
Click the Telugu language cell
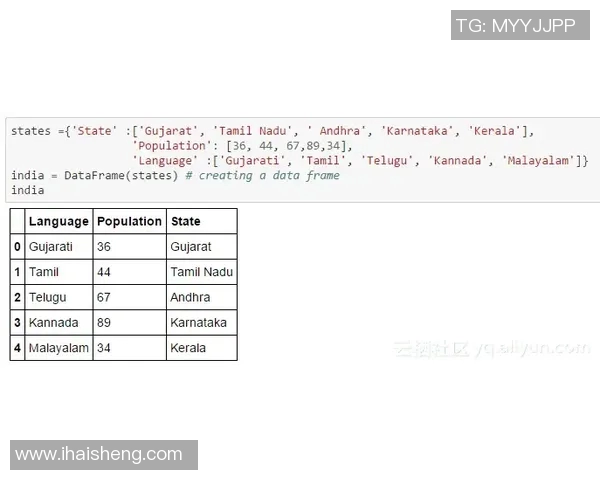(48, 297)
